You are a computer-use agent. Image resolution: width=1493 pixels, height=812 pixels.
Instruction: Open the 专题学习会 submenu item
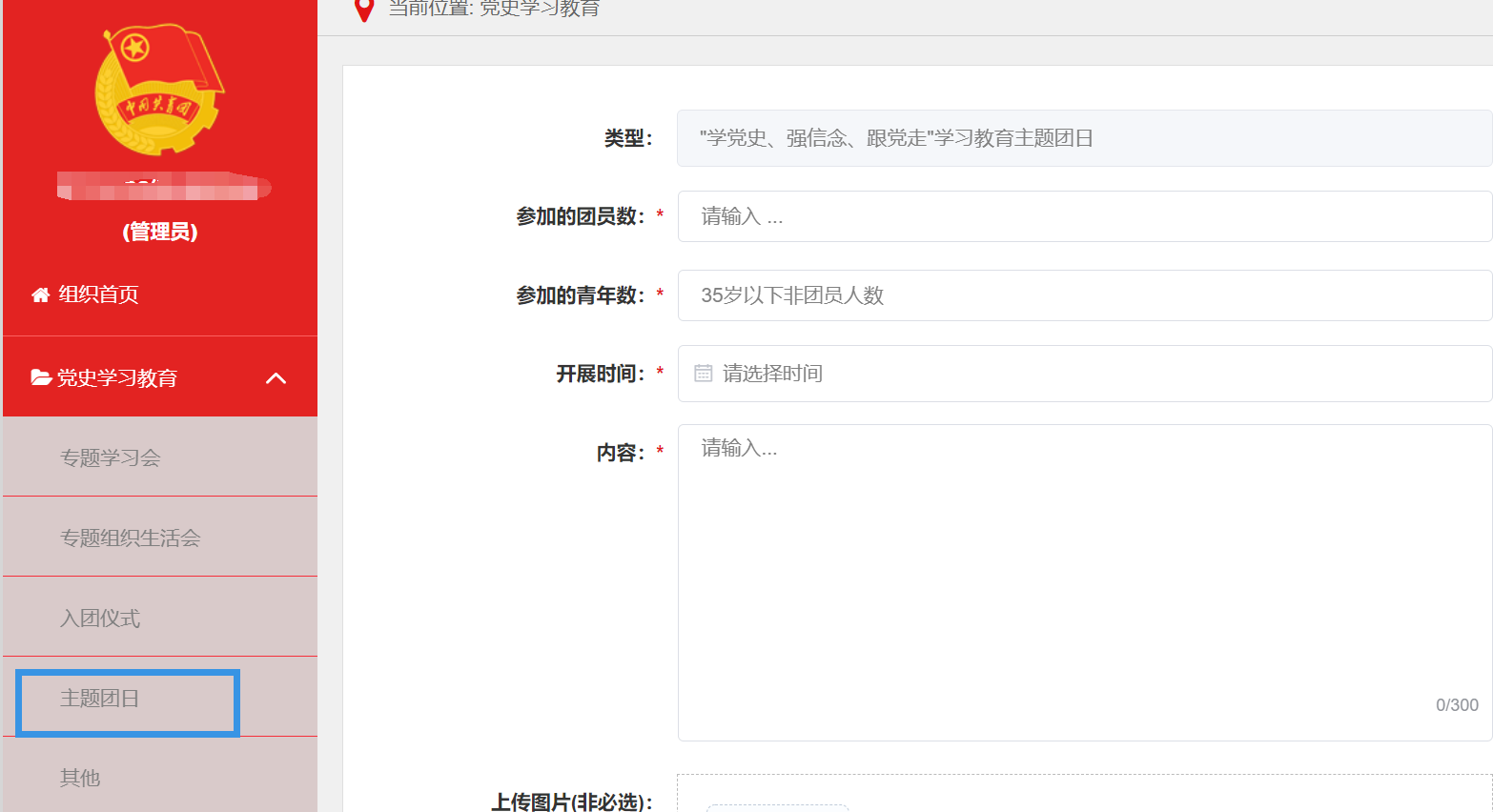(111, 458)
